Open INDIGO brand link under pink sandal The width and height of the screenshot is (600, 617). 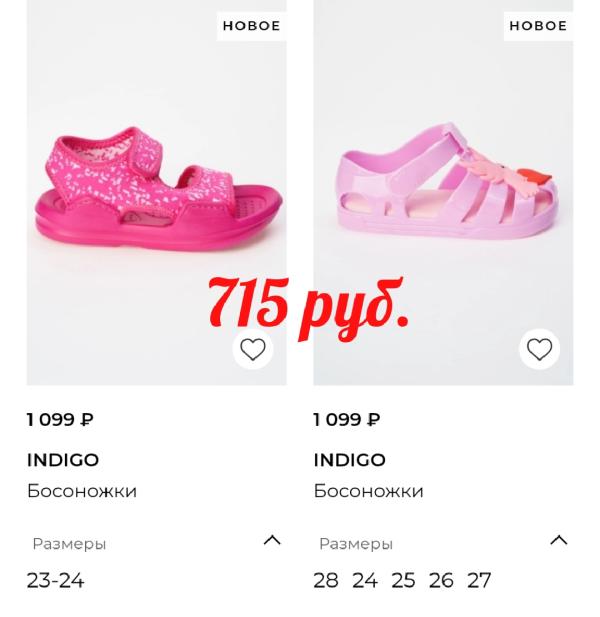pos(63,460)
